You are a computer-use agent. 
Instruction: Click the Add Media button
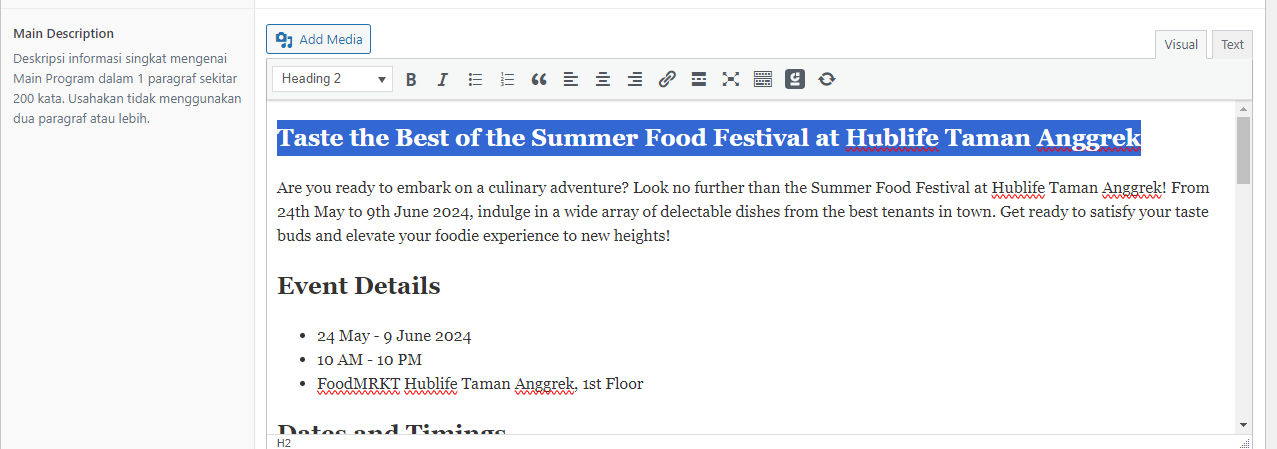pyautogui.click(x=318, y=39)
